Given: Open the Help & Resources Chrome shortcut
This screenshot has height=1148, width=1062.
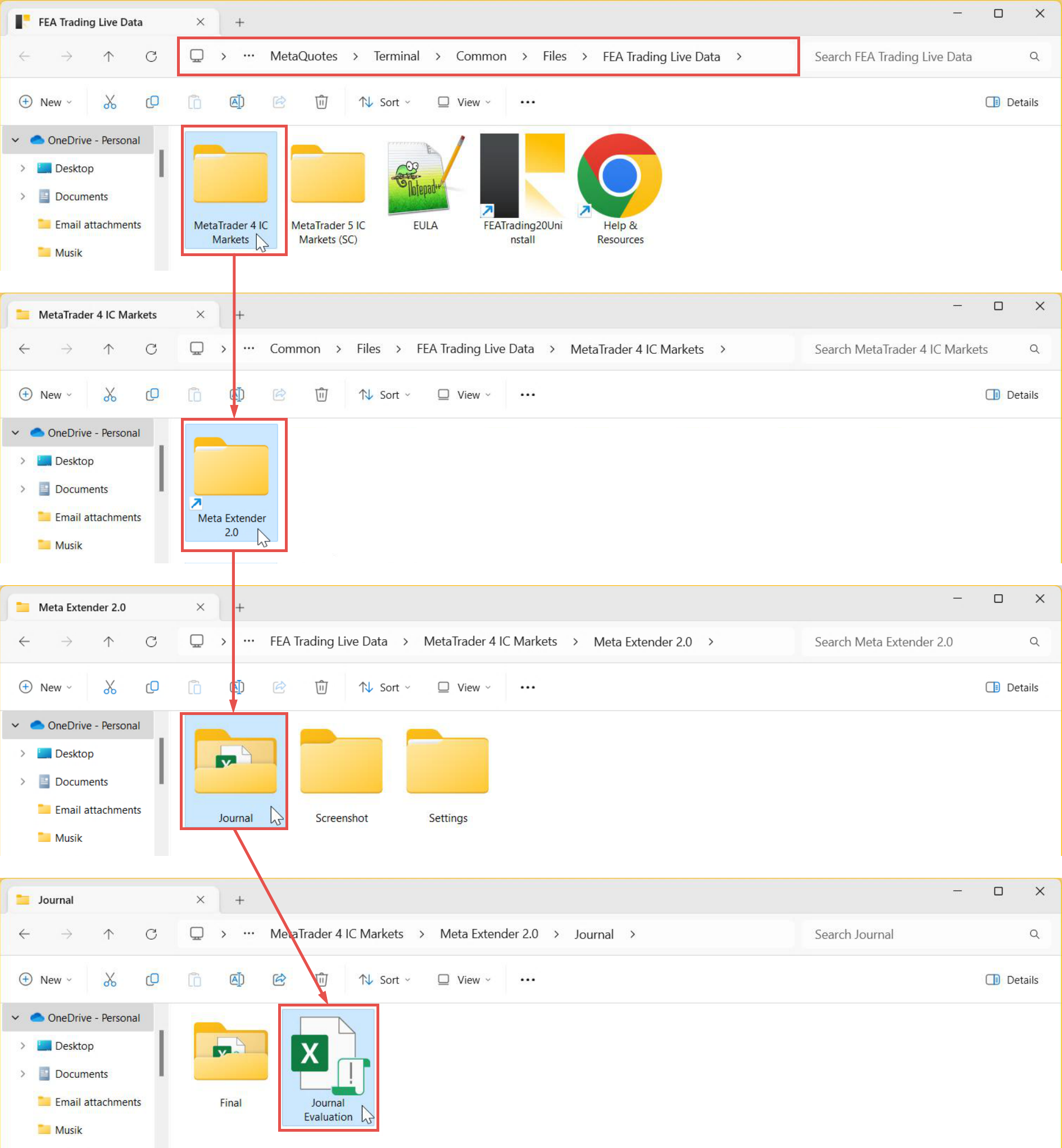Looking at the screenshot, I should click(x=620, y=190).
